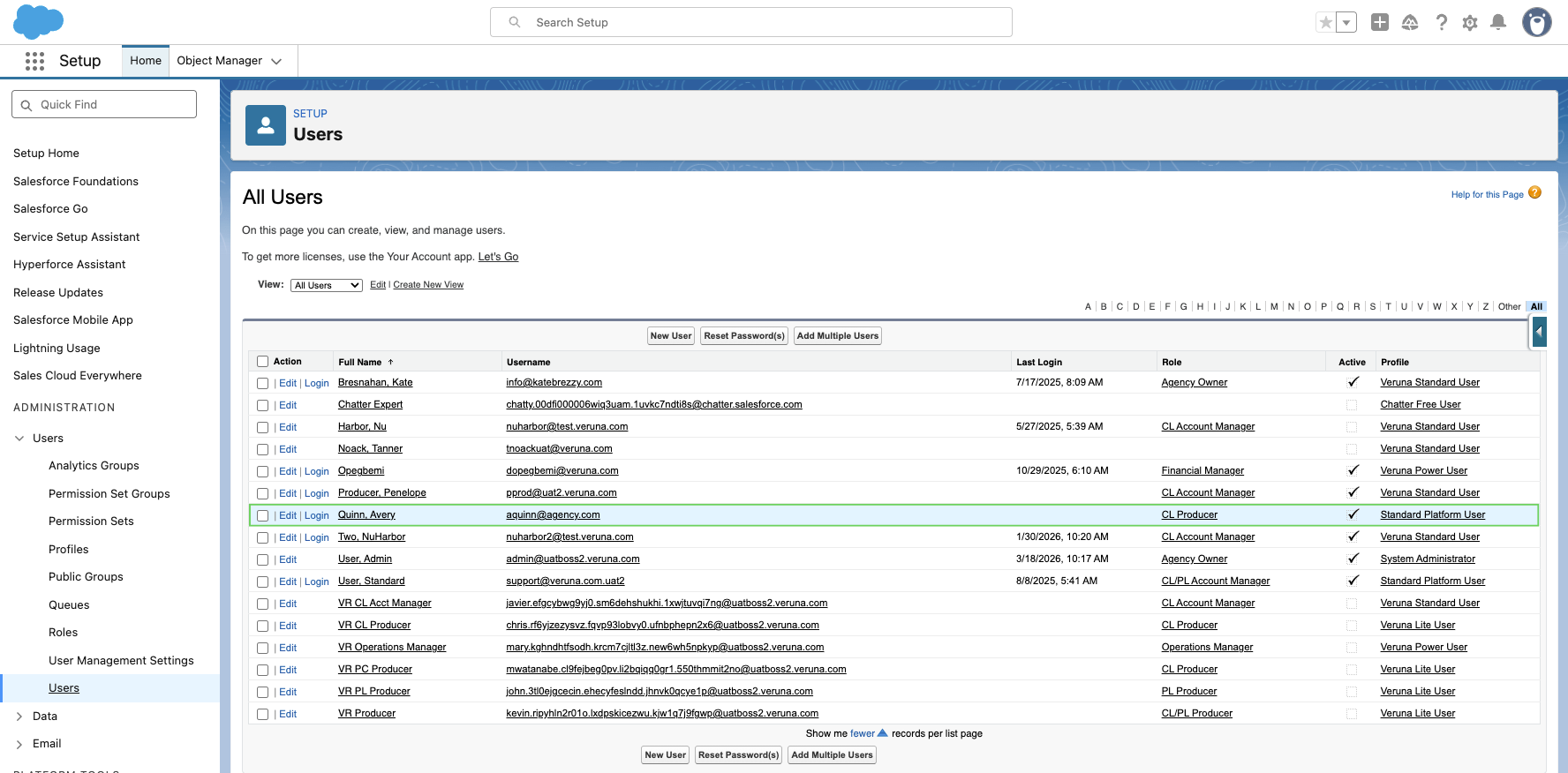
Task: Click the Quick Find search field
Action: 104,104
